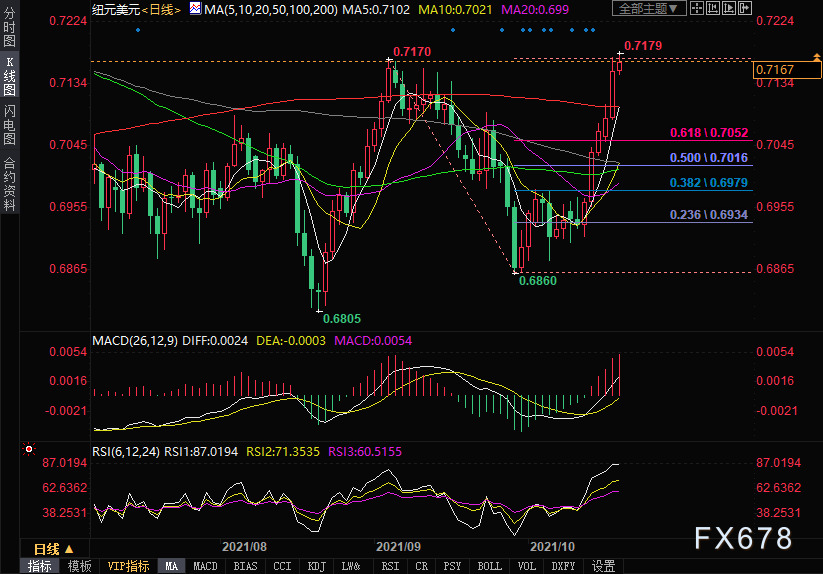This screenshot has width=823, height=574.
Task: Click the scroll-to-start chart icon
Action: (x=713, y=8)
